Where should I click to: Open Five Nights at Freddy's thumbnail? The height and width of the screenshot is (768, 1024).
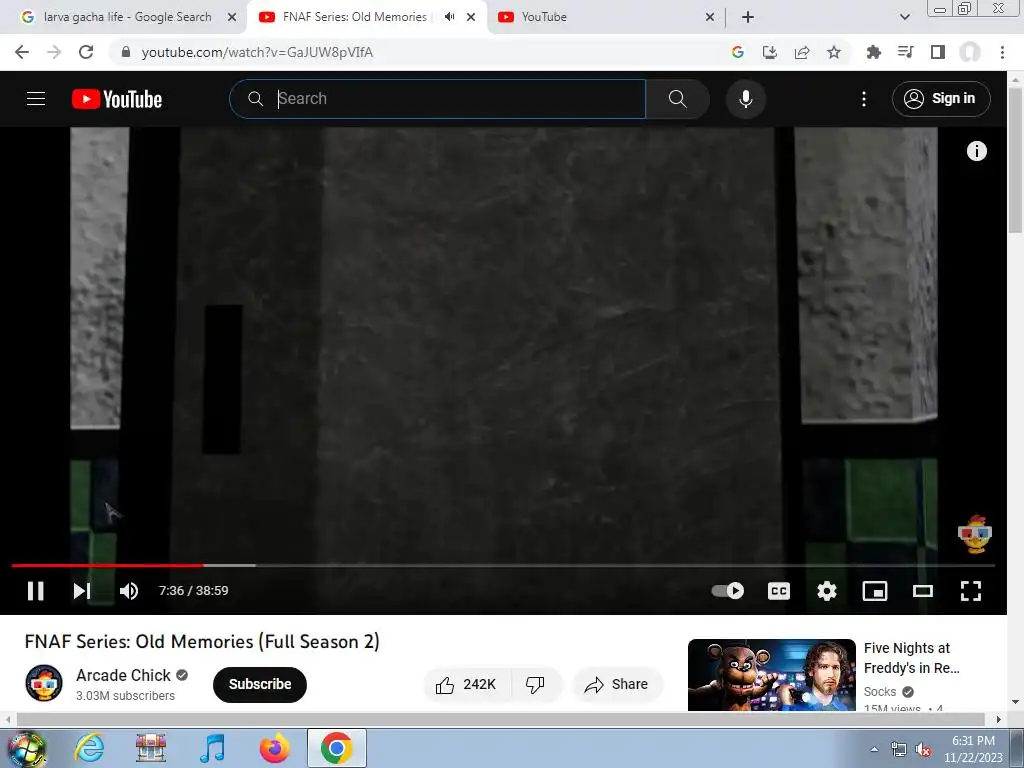point(771,675)
